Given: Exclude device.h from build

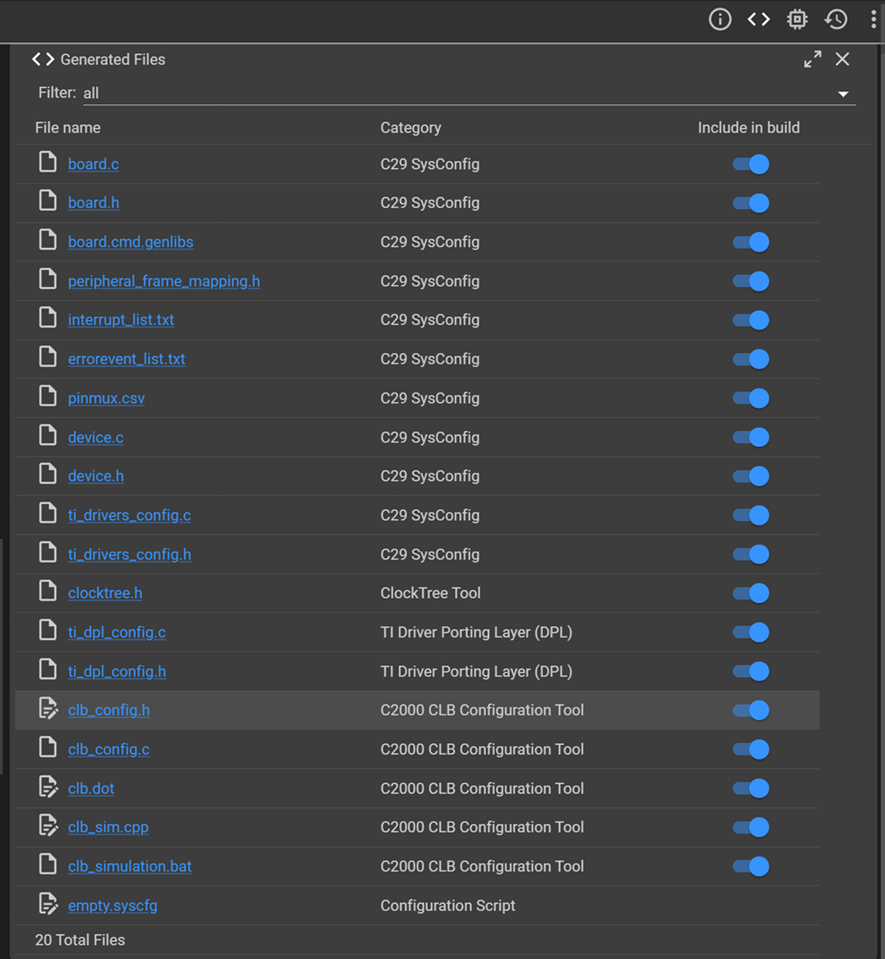Looking at the screenshot, I should pyautogui.click(x=751, y=476).
